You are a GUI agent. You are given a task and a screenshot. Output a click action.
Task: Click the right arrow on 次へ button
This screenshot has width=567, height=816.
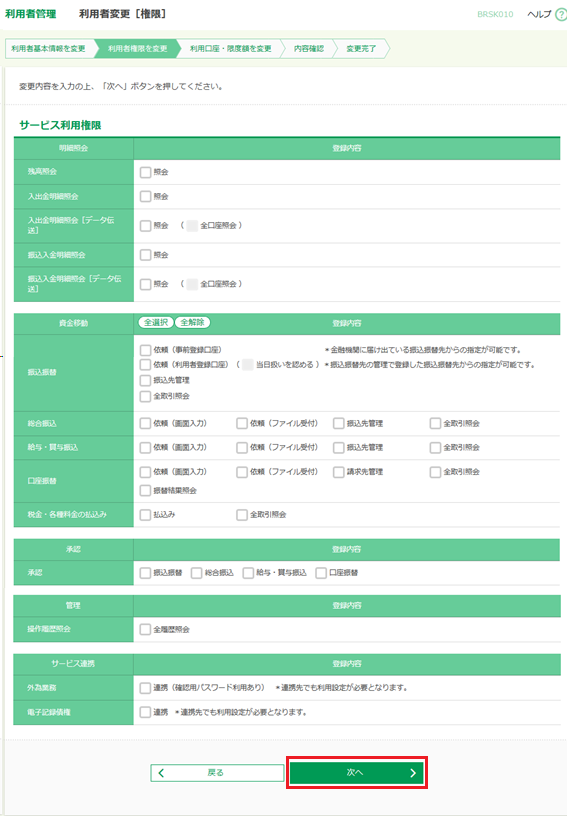click(413, 773)
